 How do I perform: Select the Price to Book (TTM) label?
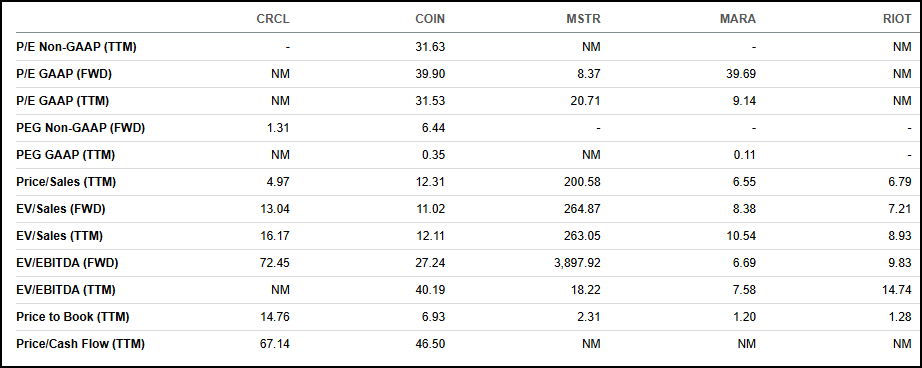(73, 317)
